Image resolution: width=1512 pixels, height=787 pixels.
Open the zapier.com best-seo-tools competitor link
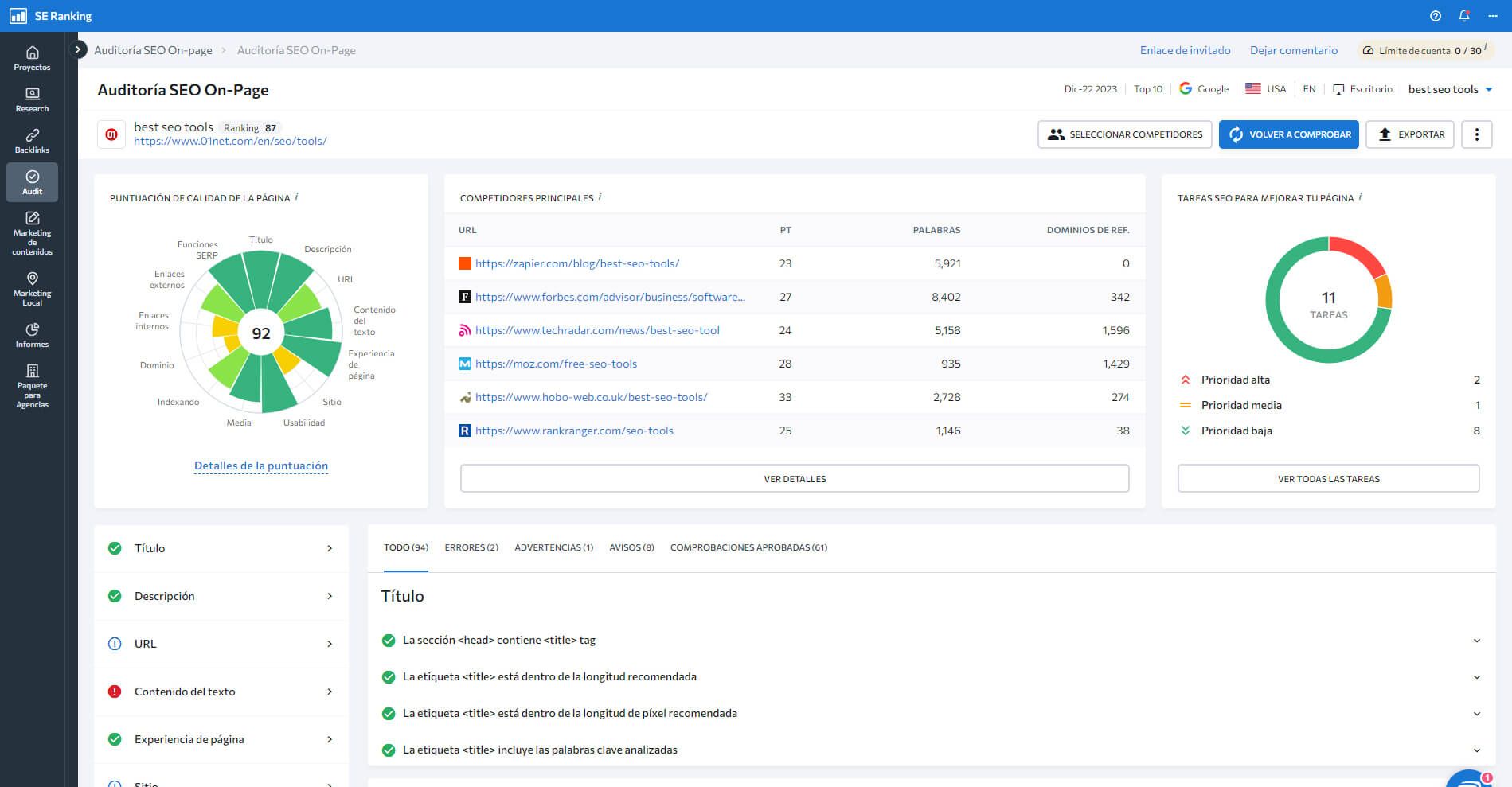tap(577, 263)
